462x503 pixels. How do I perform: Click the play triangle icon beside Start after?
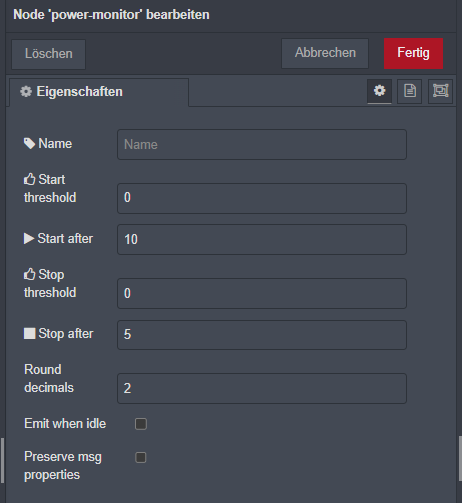(x=29, y=238)
